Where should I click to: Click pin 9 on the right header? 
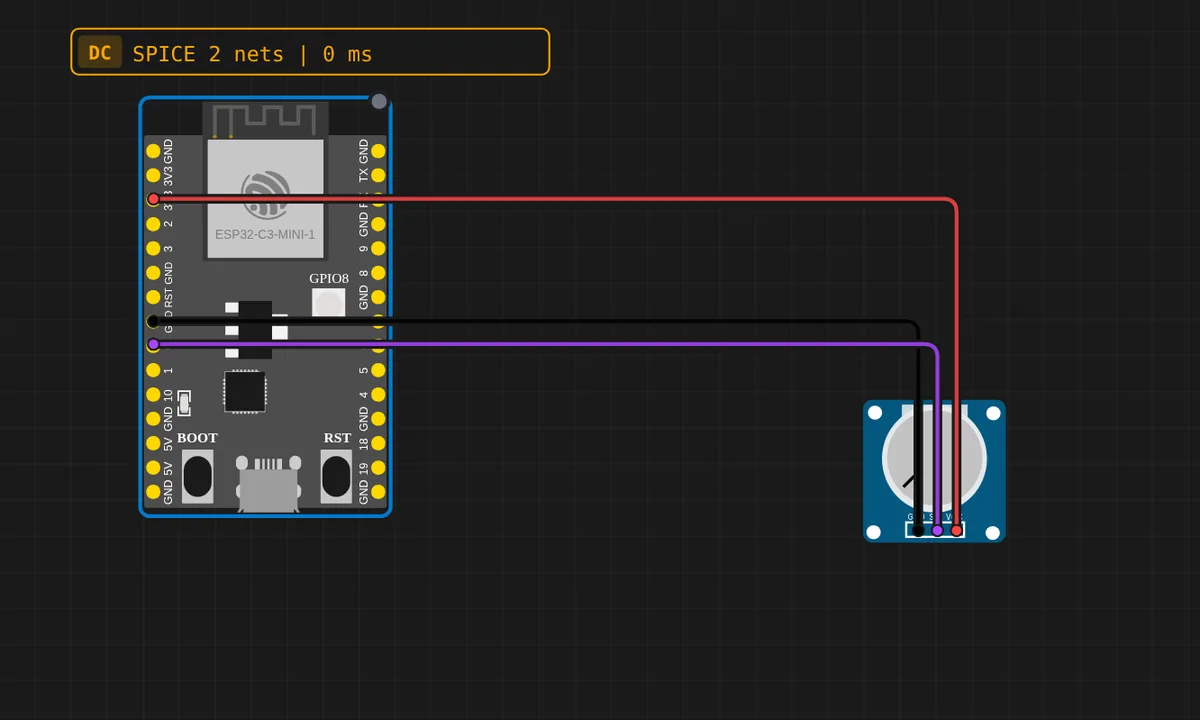(x=378, y=248)
